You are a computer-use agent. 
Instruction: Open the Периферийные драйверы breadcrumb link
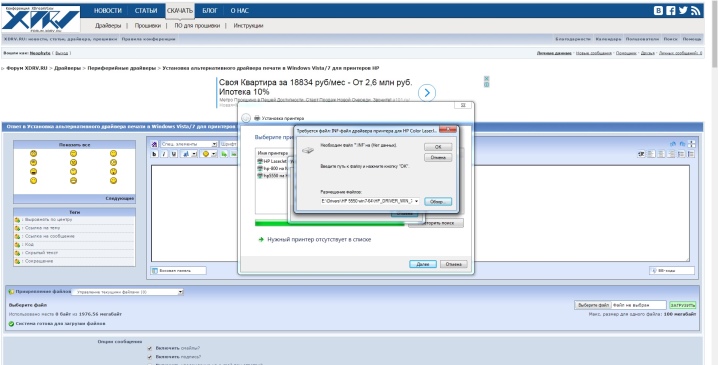coord(122,68)
